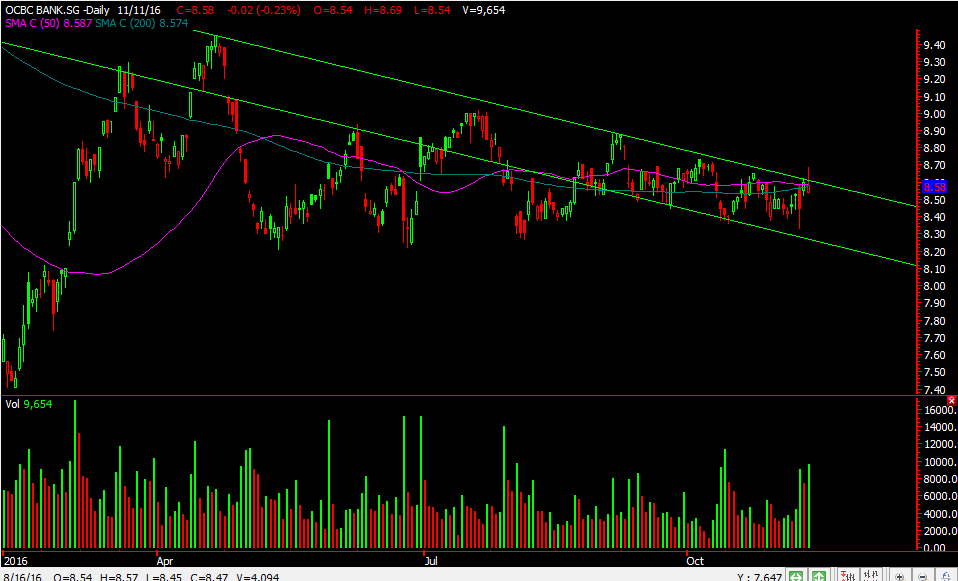Image resolution: width=958 pixels, height=581 pixels.
Task: Click the 8.00 price axis label
Action: 935,286
